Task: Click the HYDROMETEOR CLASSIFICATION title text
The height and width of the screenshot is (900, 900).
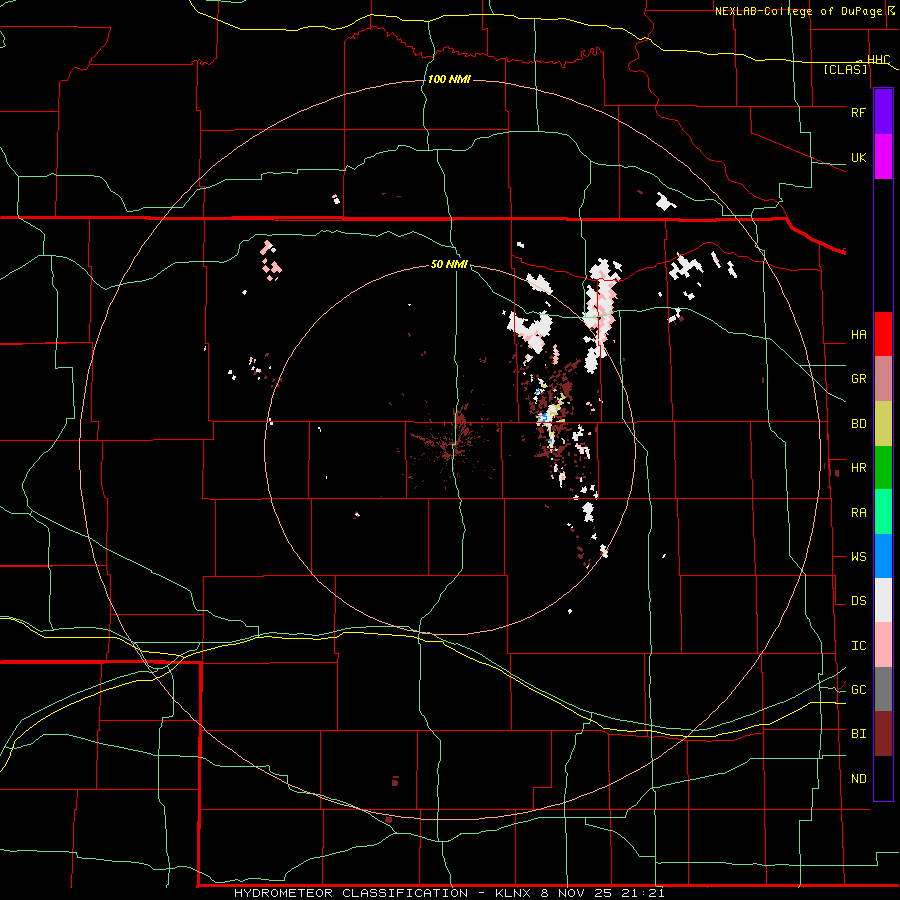Action: click(x=351, y=893)
